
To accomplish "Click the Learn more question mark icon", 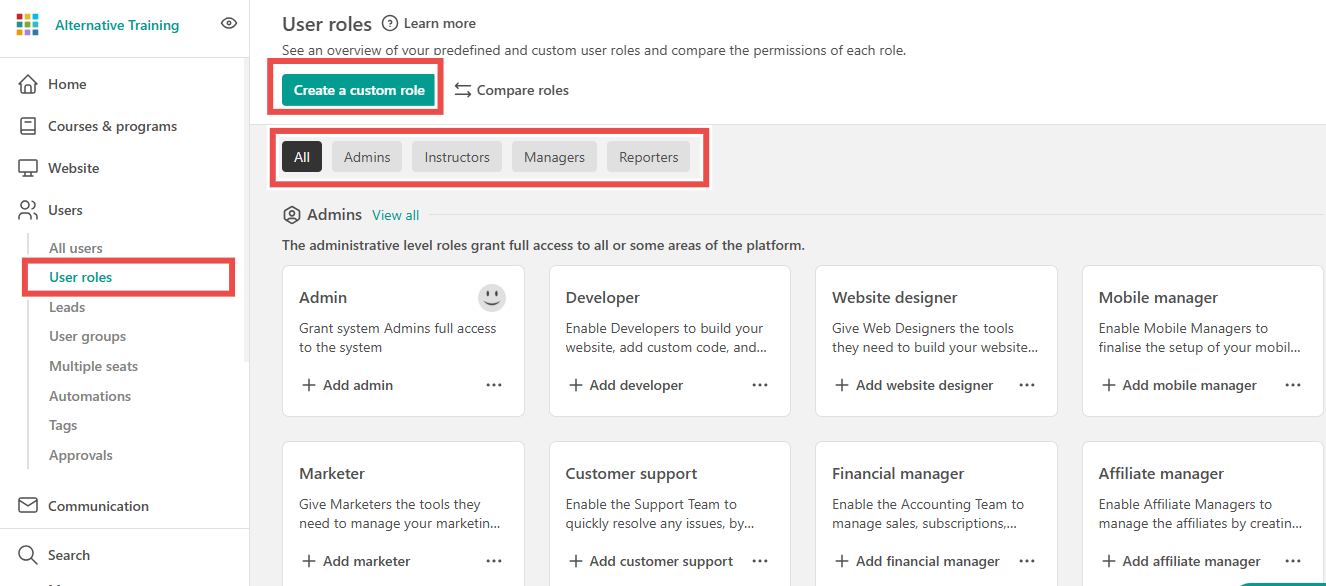I will (390, 23).
